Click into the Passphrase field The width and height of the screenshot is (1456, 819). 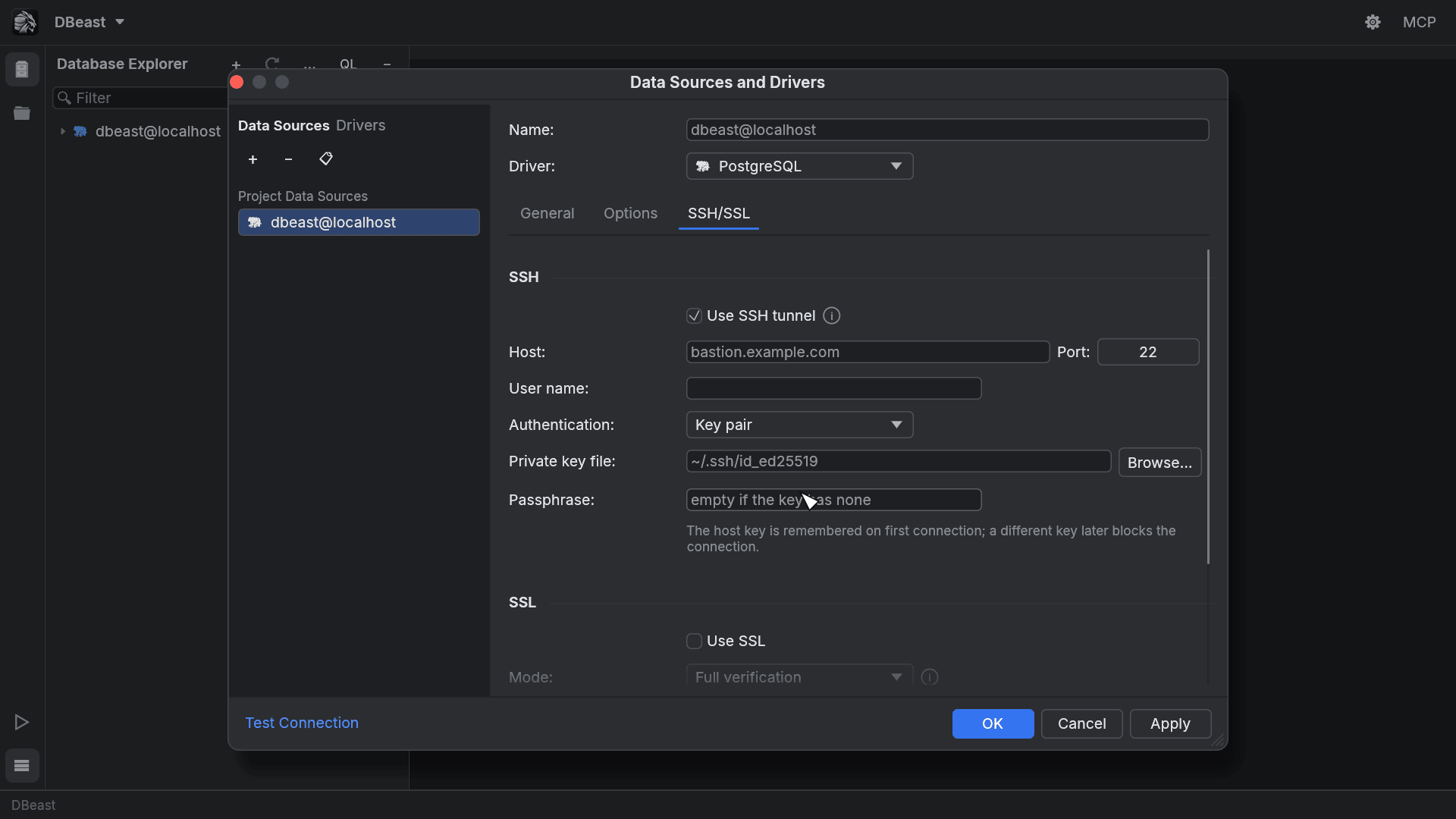point(833,500)
